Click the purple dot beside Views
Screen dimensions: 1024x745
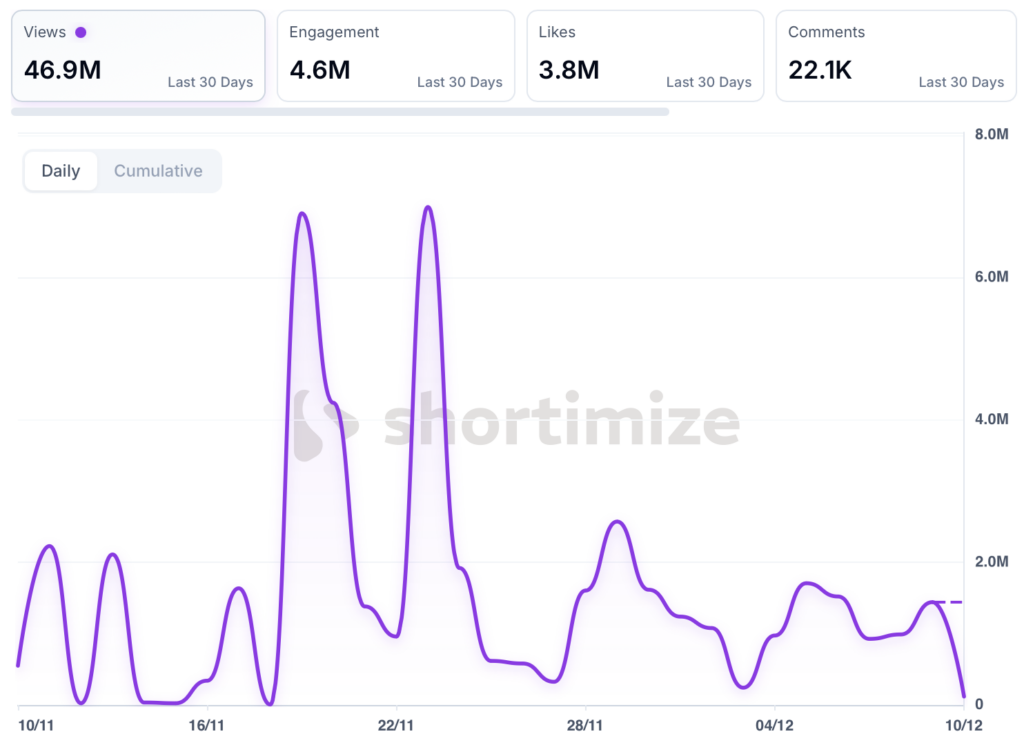coord(81,32)
